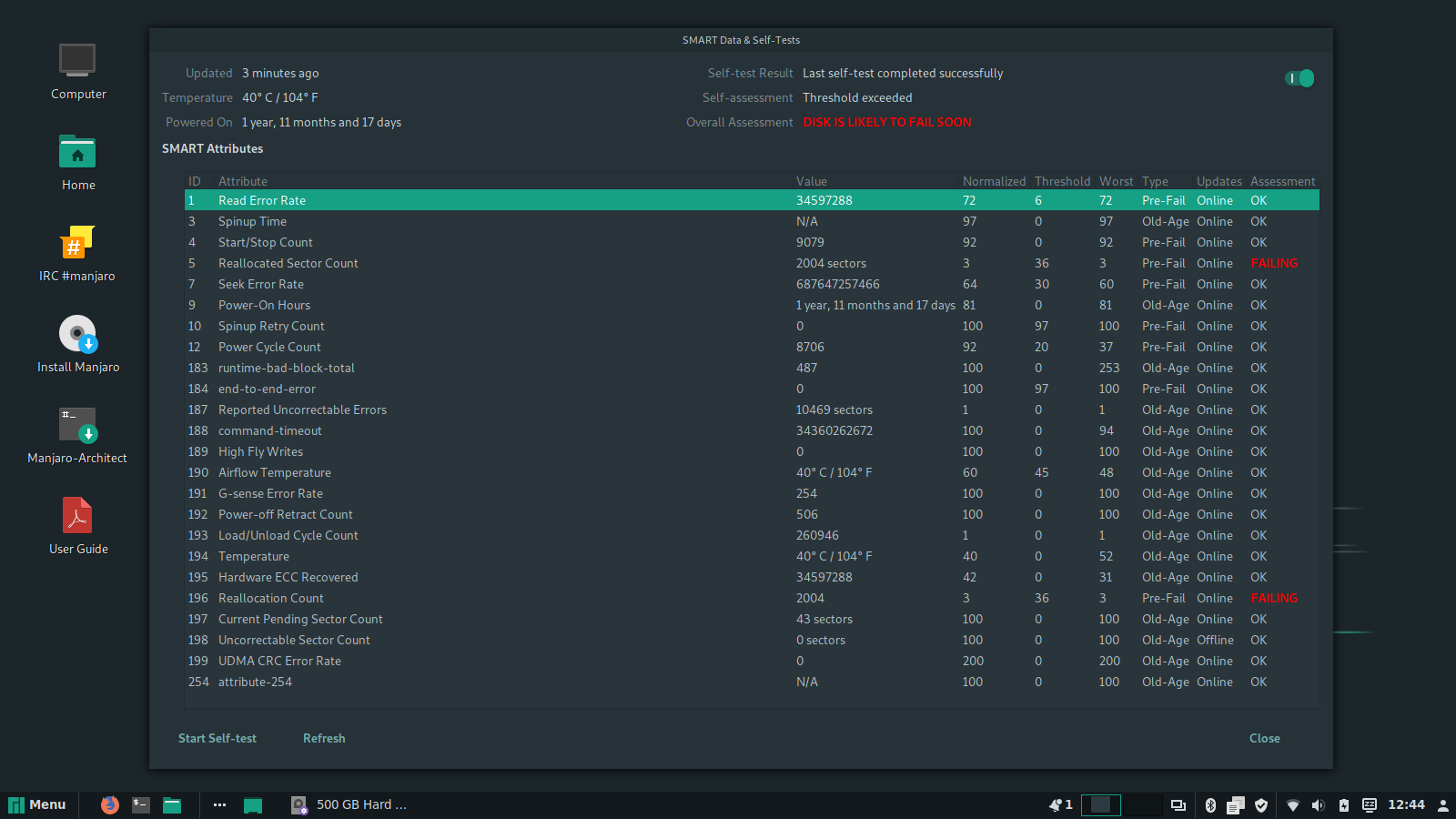Select the Start/Stop Count row
The image size is (1456, 819).
click(752, 242)
